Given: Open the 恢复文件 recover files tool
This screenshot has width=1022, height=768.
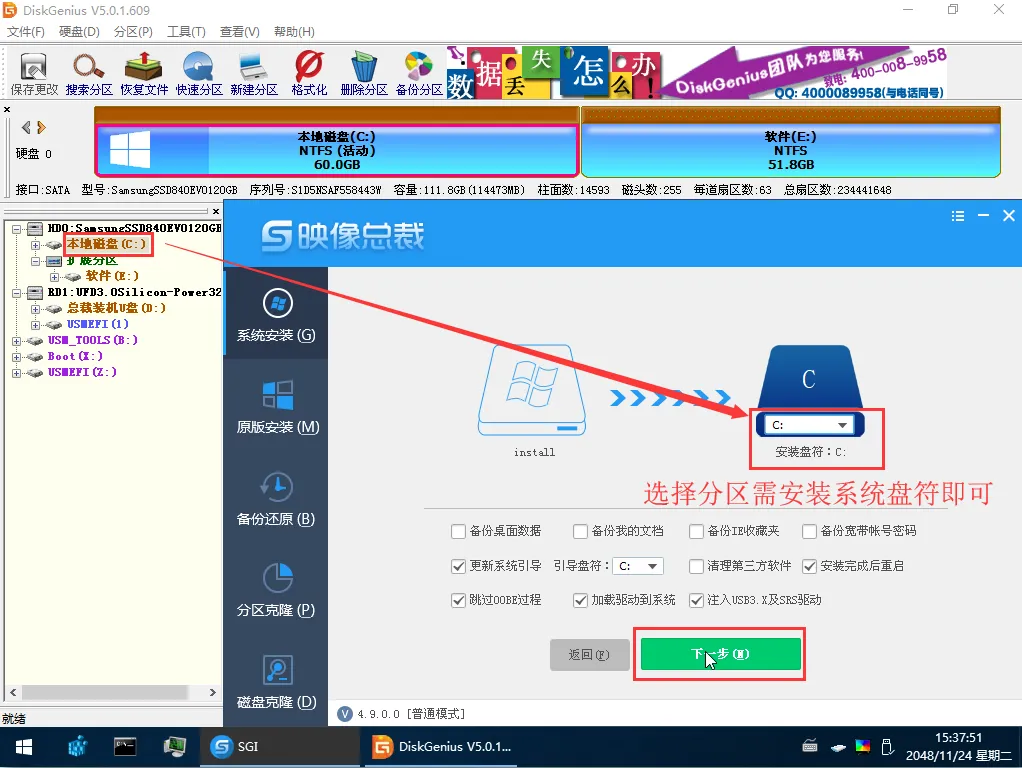Looking at the screenshot, I should coord(144,72).
